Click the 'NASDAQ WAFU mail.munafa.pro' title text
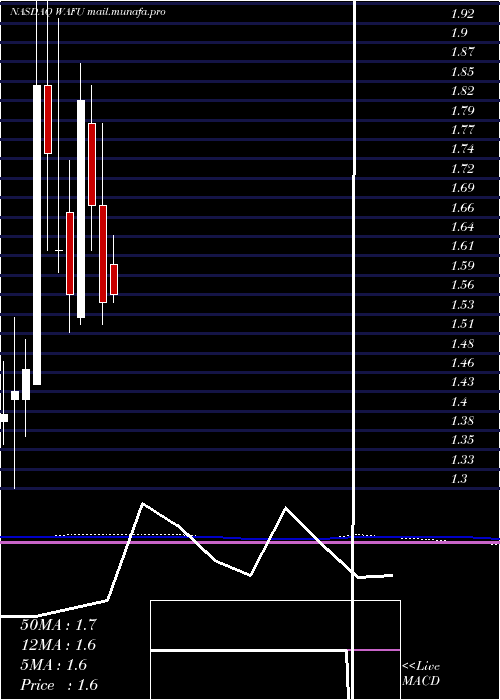 click(88, 12)
